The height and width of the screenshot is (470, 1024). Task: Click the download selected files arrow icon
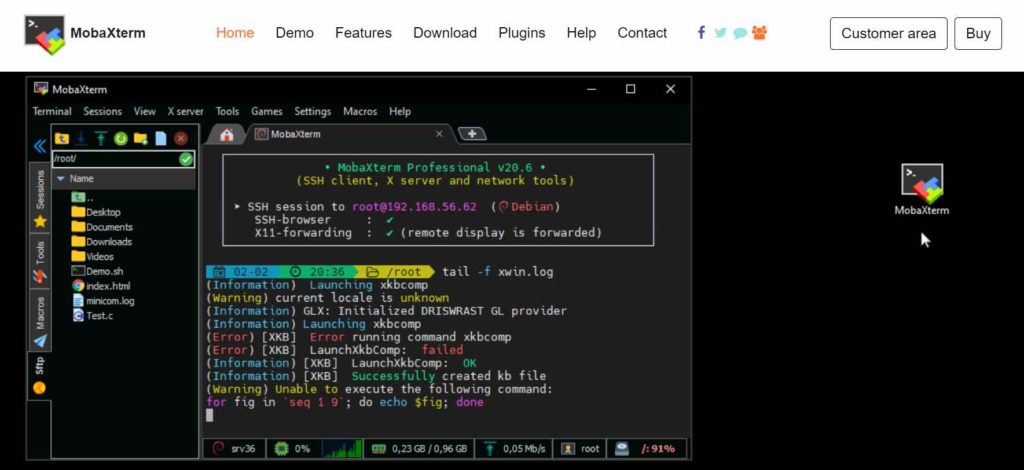tap(82, 138)
